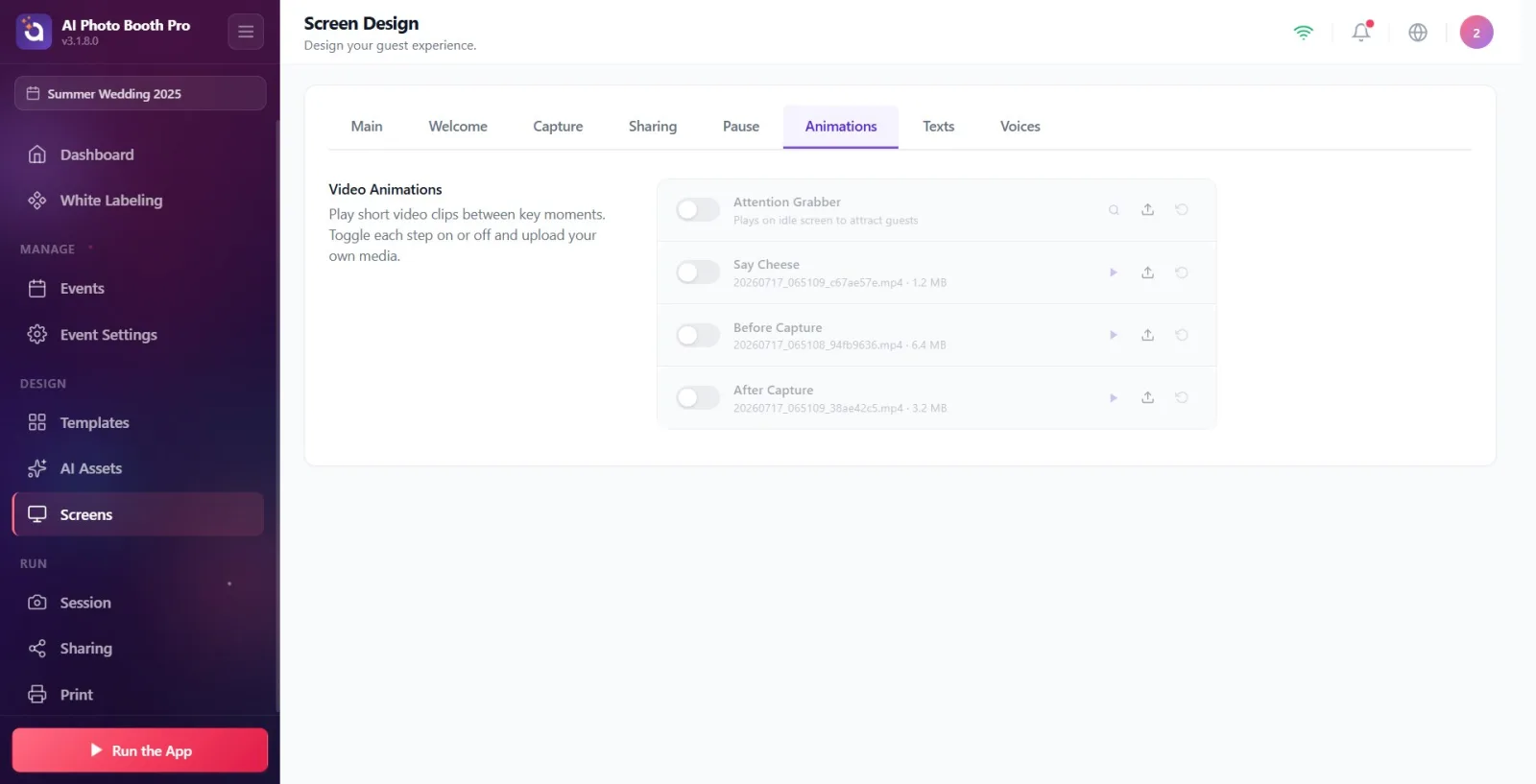Click the AI Assets sparkle icon
Image resolution: width=1536 pixels, height=784 pixels.
click(x=37, y=468)
